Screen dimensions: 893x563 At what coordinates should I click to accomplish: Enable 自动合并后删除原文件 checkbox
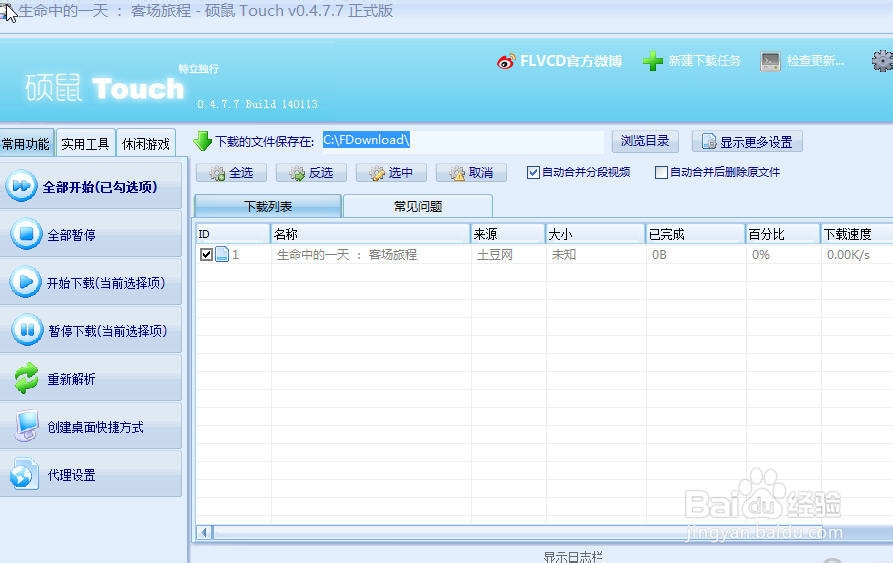661,172
